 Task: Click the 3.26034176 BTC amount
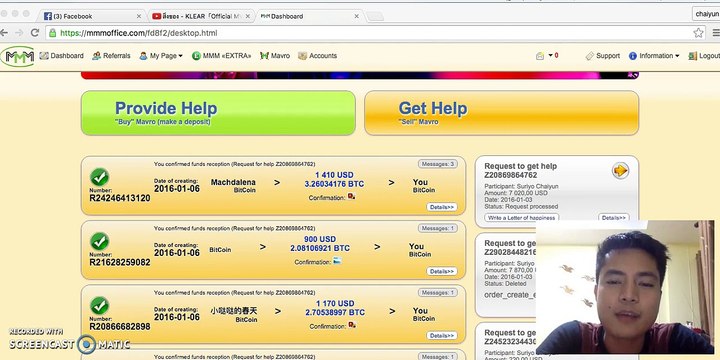coord(334,184)
